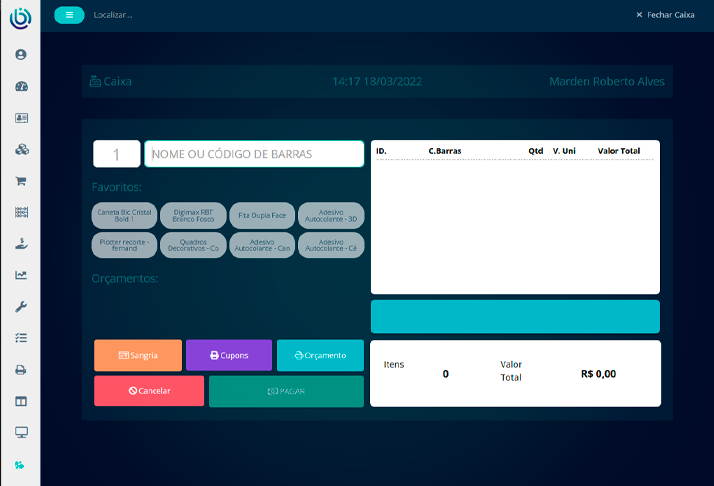This screenshot has width=714, height=486.
Task: Open the dashboard gauge icon in sidebar
Action: pyautogui.click(x=20, y=87)
